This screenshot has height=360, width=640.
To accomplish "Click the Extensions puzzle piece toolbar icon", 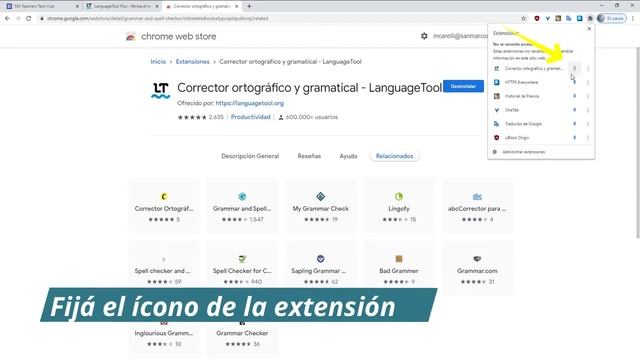I will tap(590, 18).
